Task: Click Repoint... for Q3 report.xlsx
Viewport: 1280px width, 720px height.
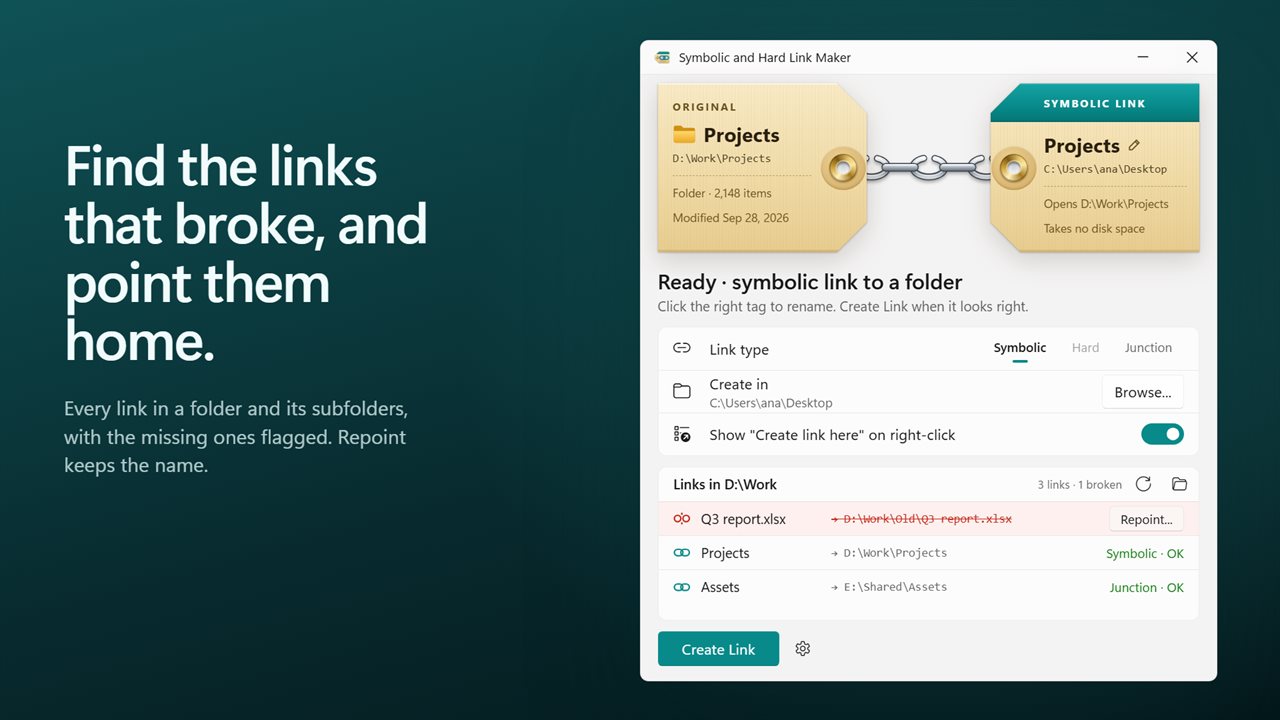Action: [x=1146, y=519]
